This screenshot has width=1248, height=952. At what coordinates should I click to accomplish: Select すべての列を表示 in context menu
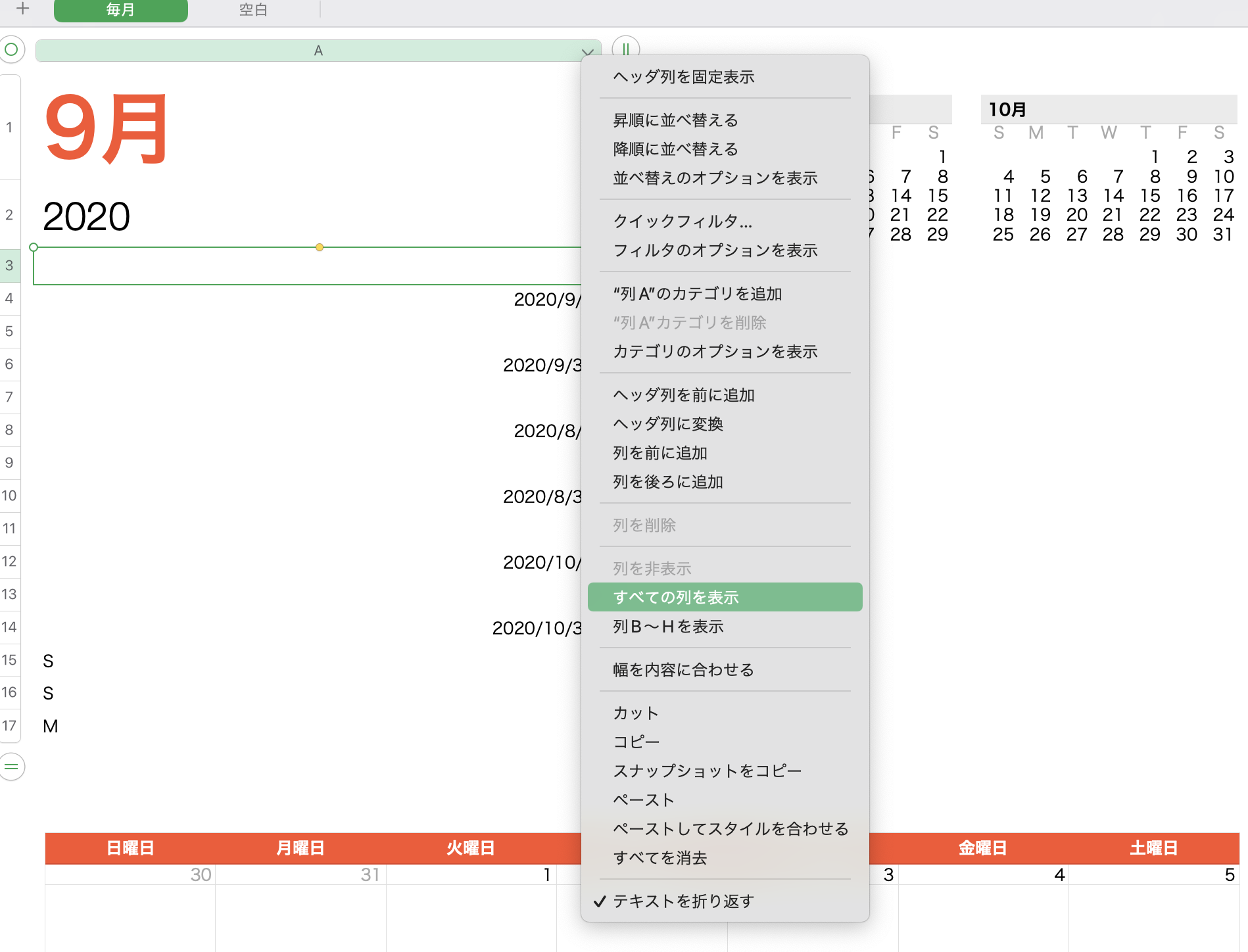pyautogui.click(x=675, y=597)
